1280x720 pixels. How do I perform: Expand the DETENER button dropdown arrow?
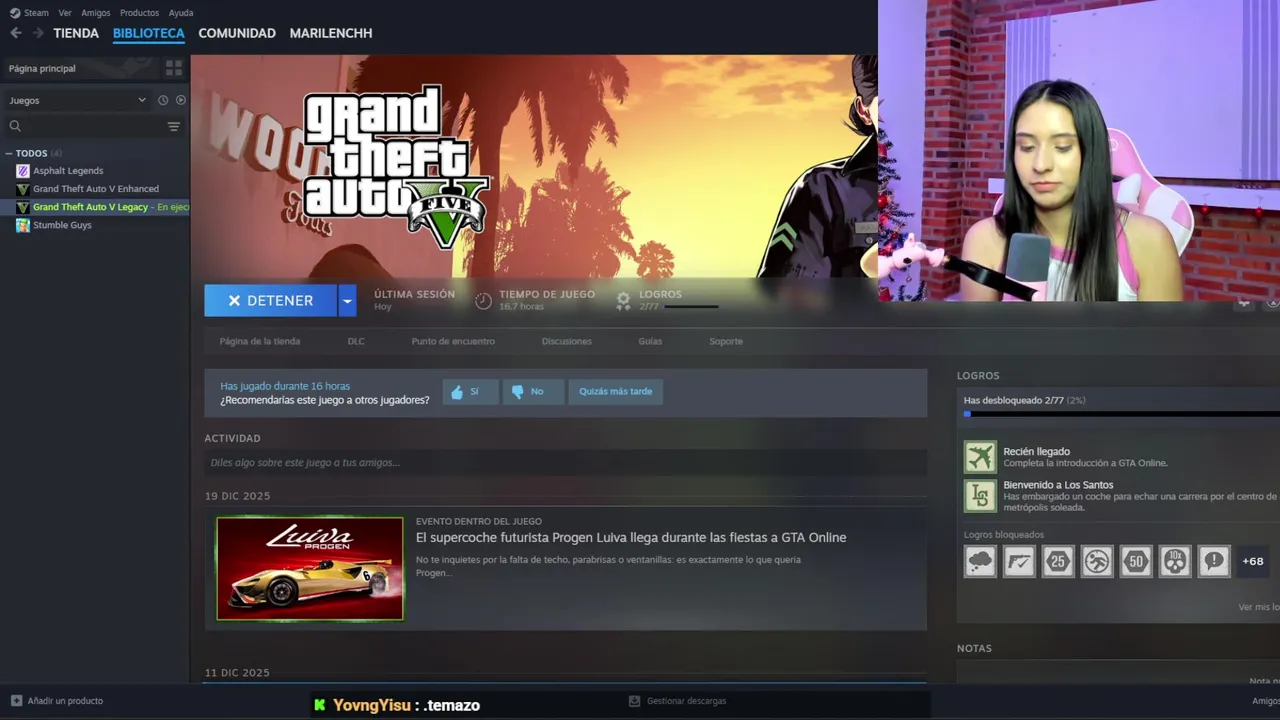[x=347, y=300]
